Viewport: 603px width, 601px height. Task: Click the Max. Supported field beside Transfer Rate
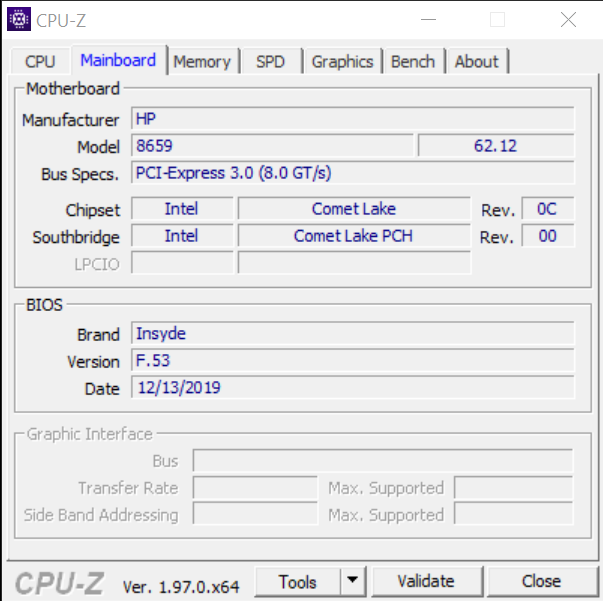(514, 488)
